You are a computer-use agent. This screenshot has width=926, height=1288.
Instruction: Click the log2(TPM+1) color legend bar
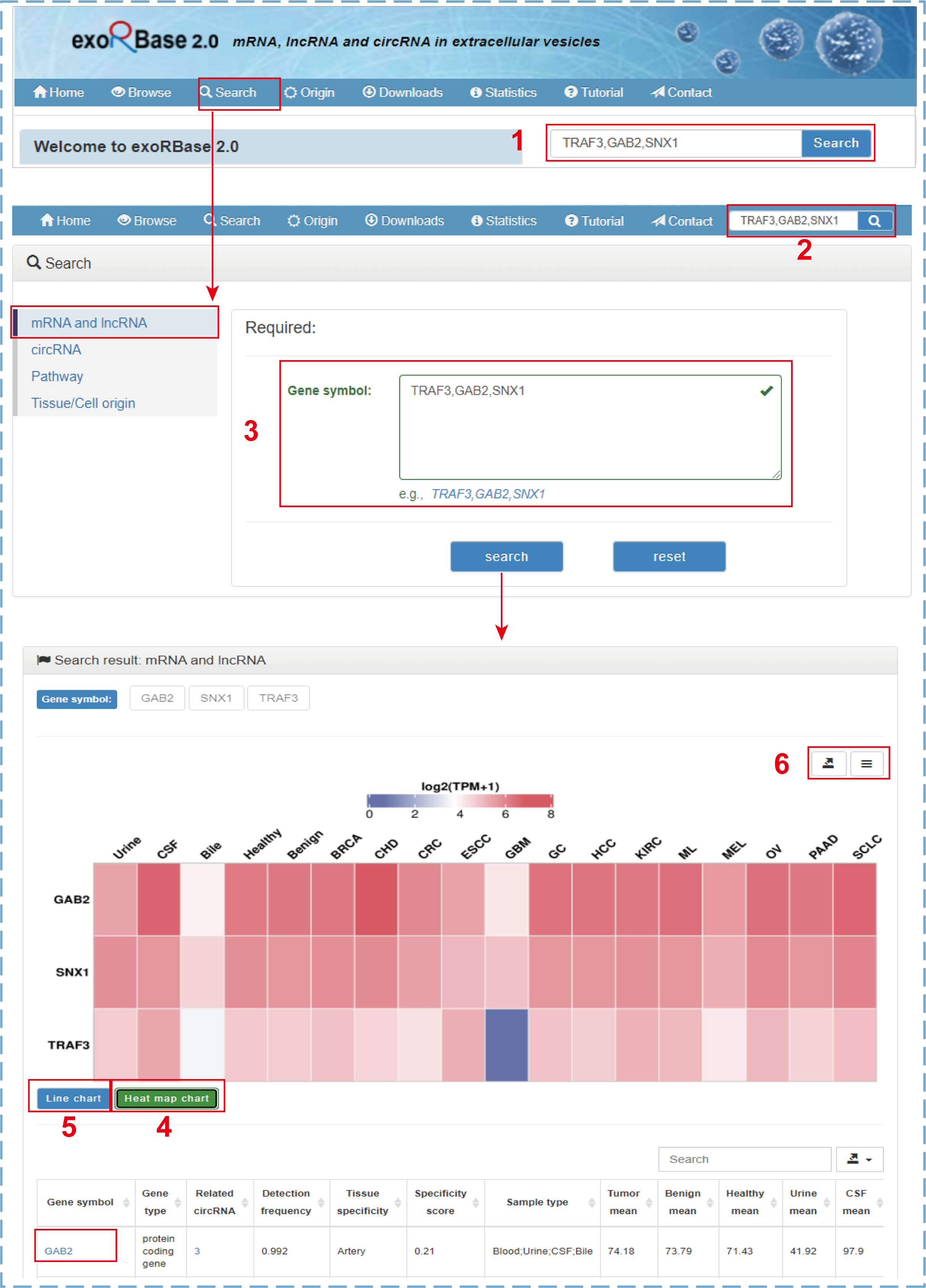click(x=460, y=800)
